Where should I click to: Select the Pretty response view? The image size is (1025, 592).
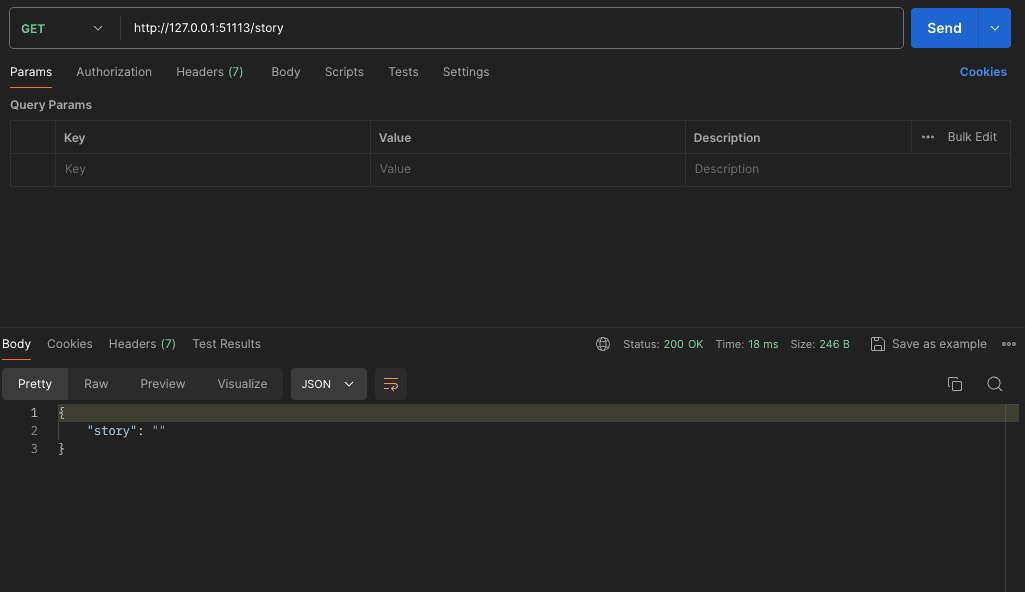tap(35, 384)
